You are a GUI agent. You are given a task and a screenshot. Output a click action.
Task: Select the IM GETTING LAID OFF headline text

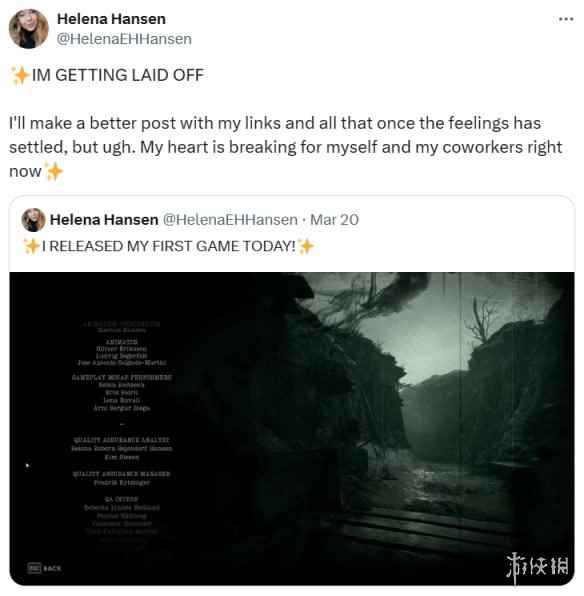click(118, 75)
